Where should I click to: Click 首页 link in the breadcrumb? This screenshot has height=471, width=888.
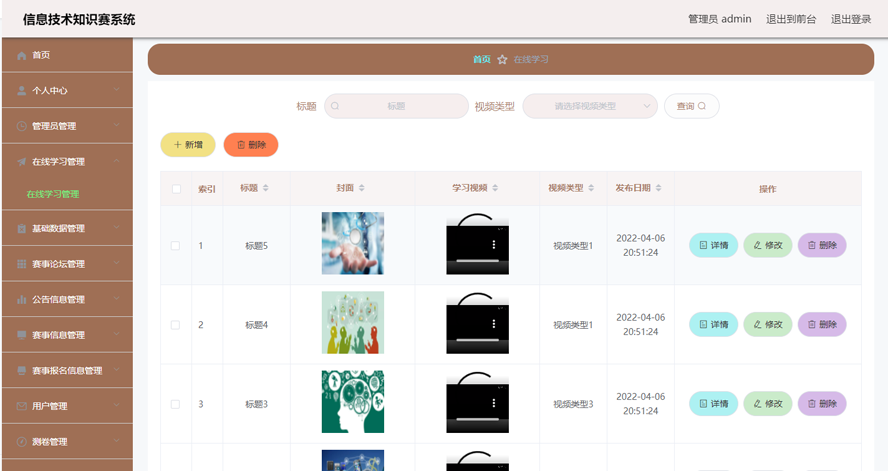point(481,59)
